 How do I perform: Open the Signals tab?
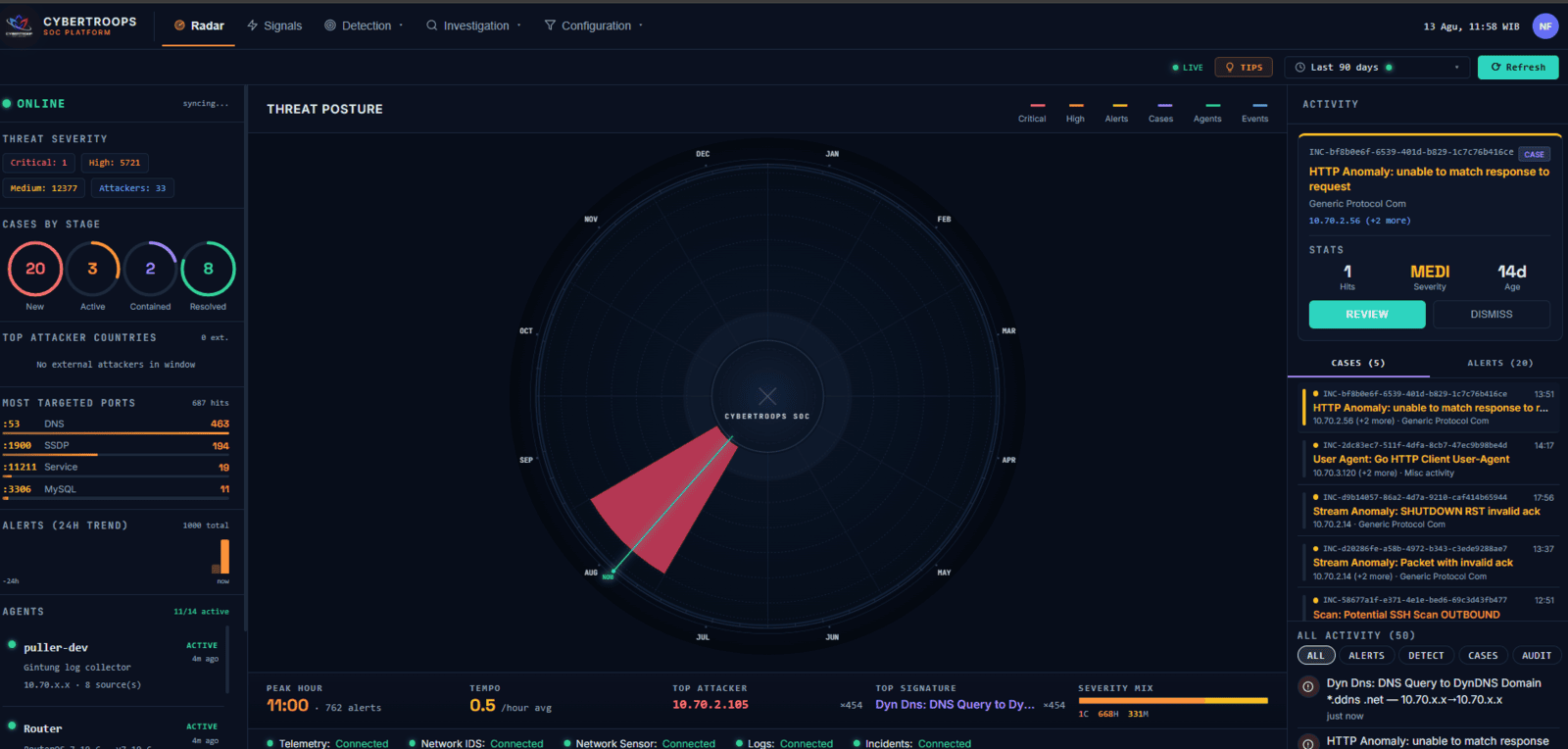point(274,25)
